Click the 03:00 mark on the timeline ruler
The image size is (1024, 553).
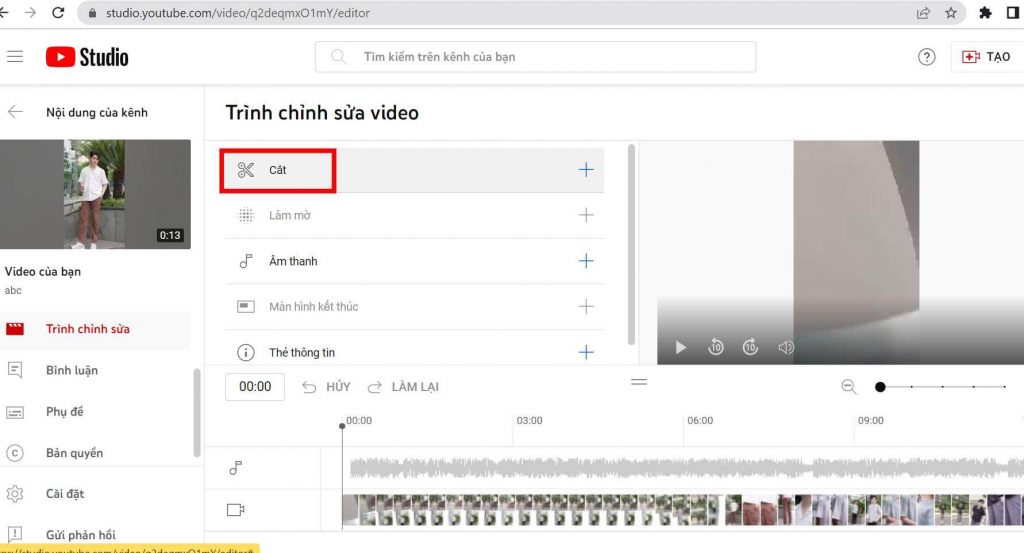coord(529,420)
